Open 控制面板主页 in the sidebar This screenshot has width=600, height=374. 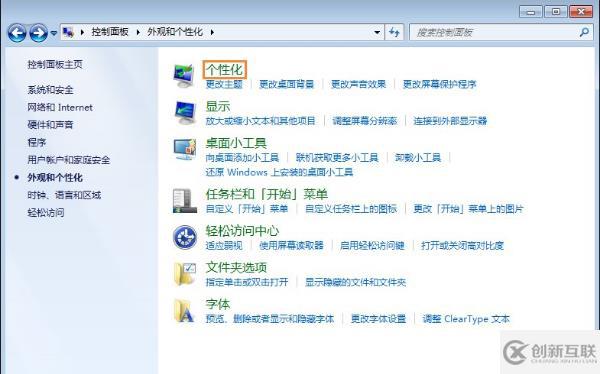pos(55,64)
